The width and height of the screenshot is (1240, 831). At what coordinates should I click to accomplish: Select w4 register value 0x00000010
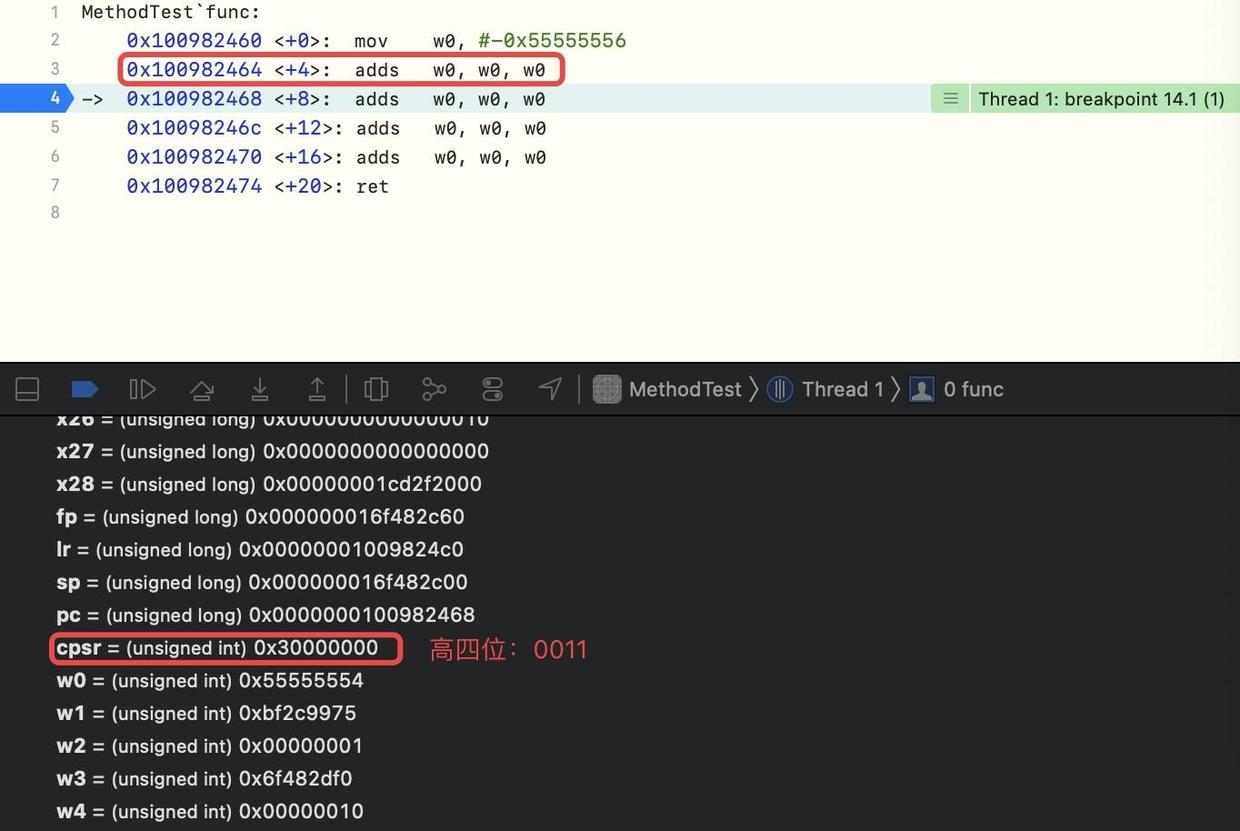click(x=301, y=811)
